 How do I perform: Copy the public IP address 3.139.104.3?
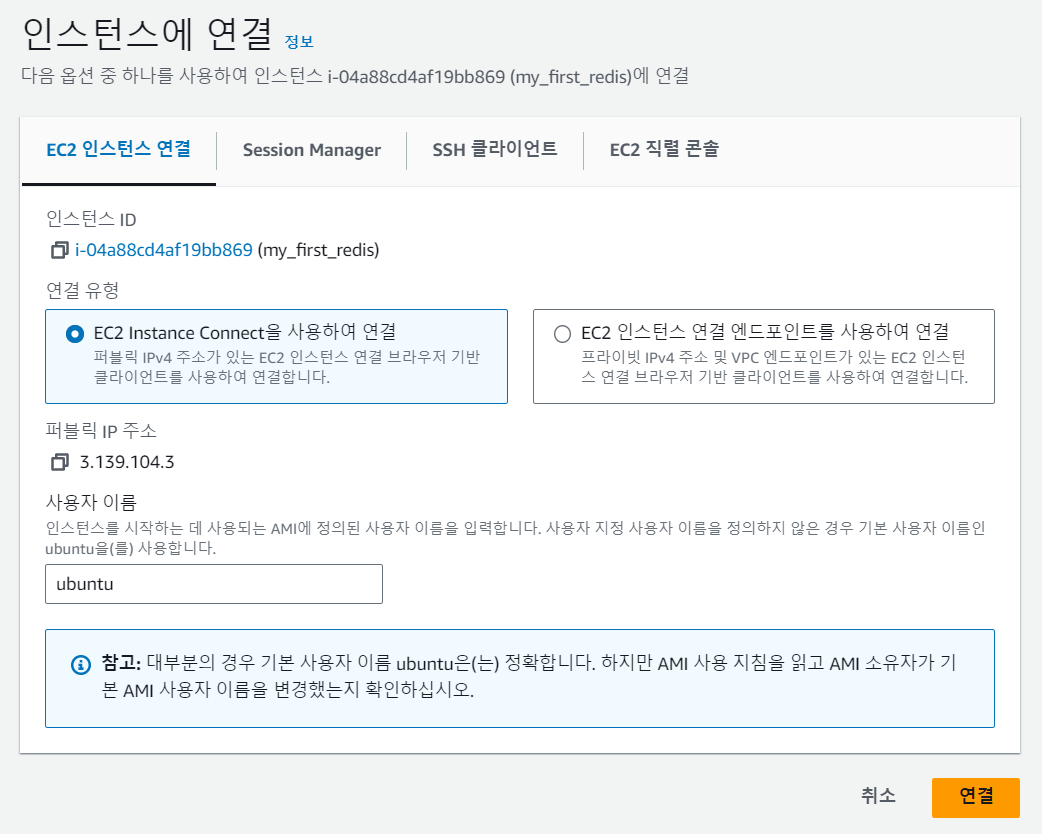(x=60, y=462)
